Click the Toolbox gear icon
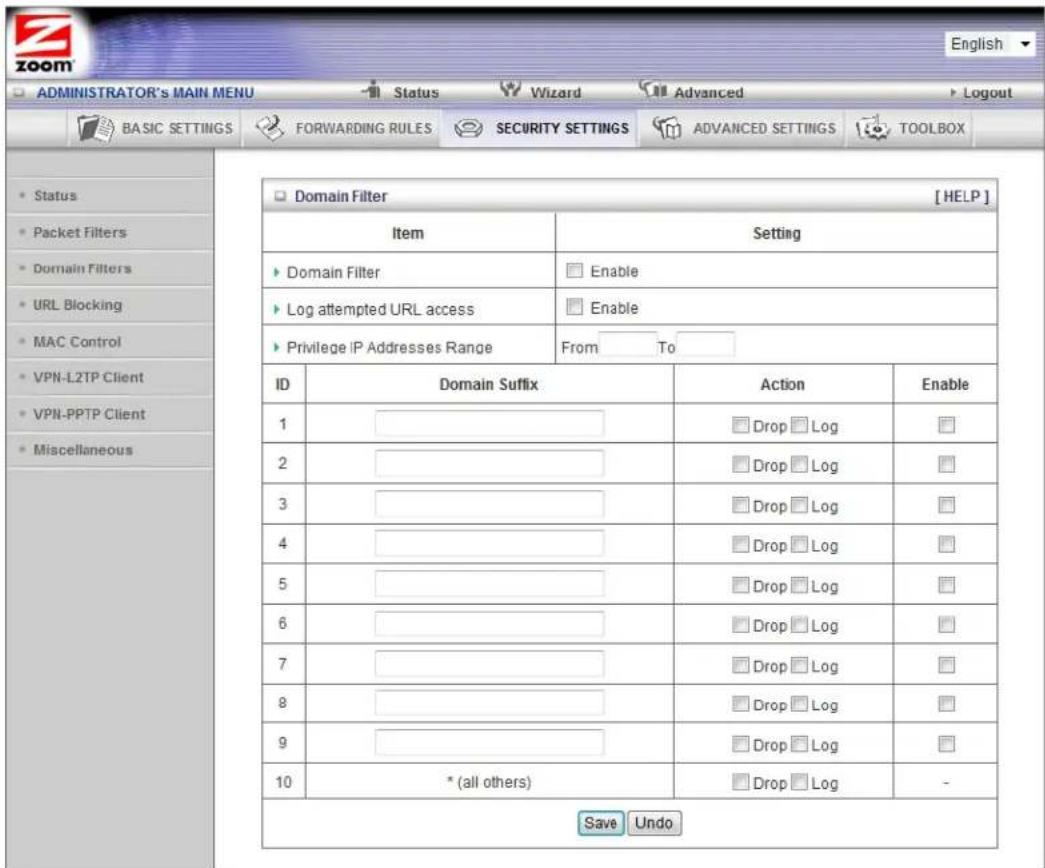Screen dimensions: 1045x868 pos(872,128)
